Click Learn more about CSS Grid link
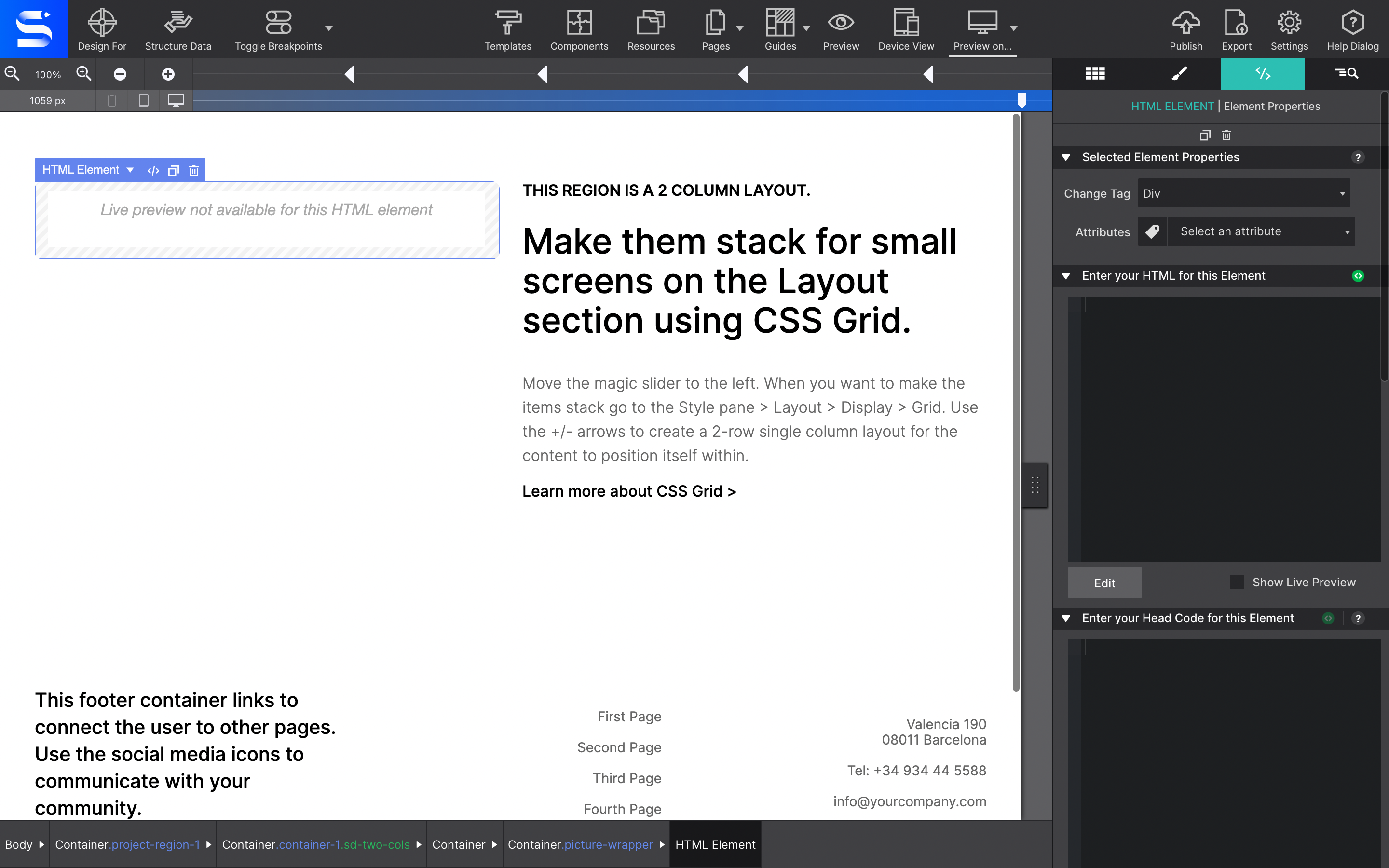1389x868 pixels. 628,491
